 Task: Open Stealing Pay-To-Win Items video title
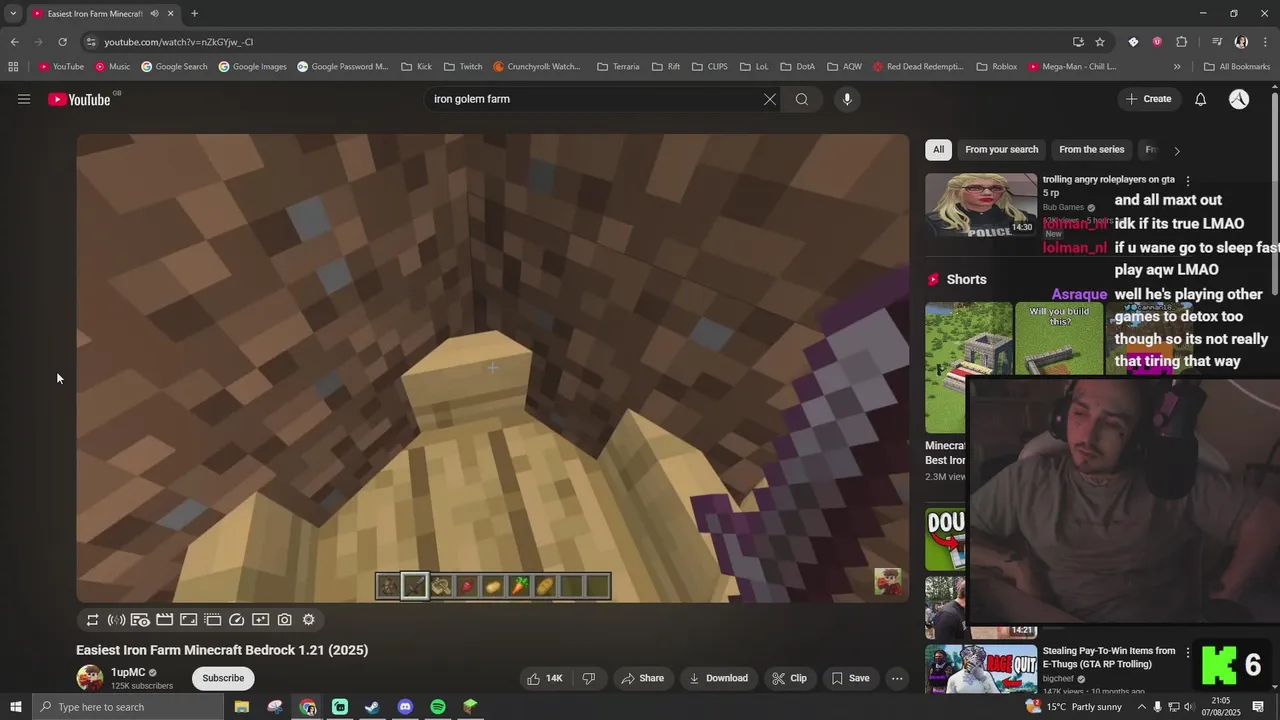[1108, 657]
